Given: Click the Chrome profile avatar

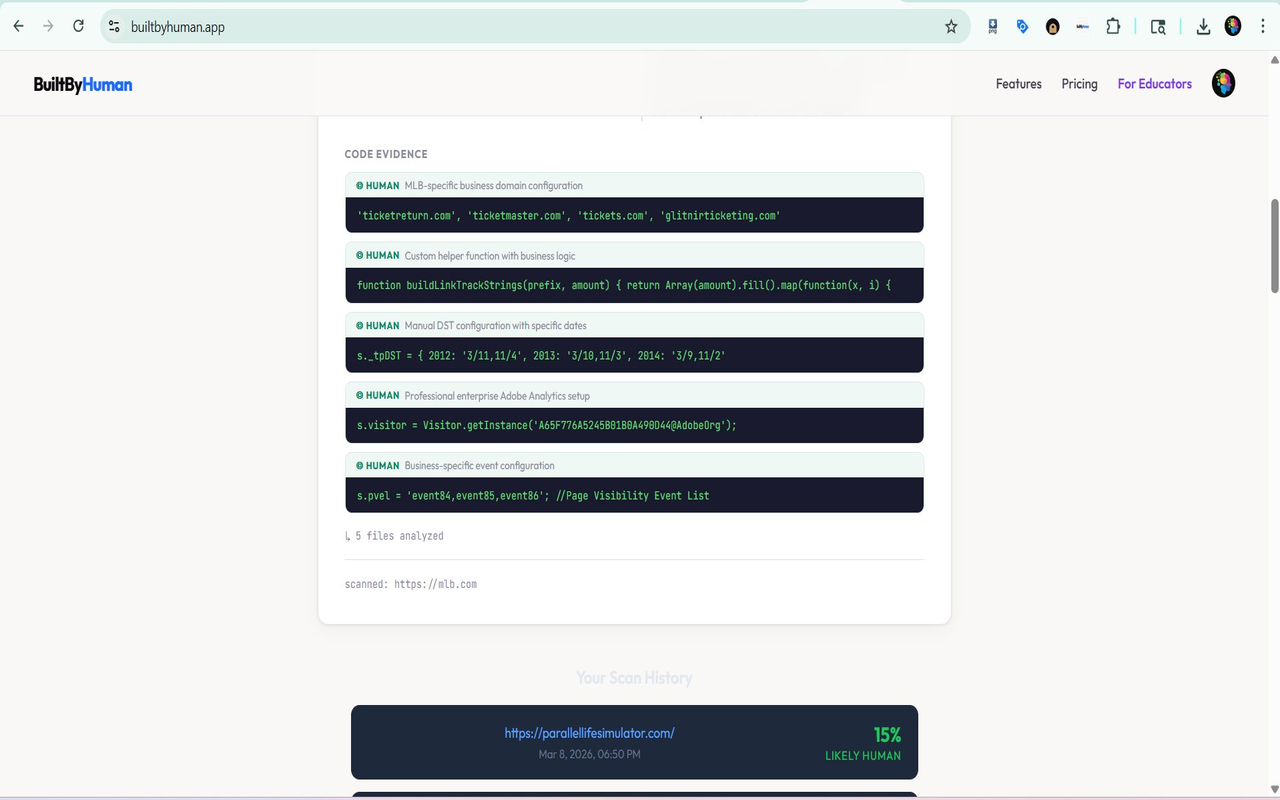Looking at the screenshot, I should point(1232,26).
